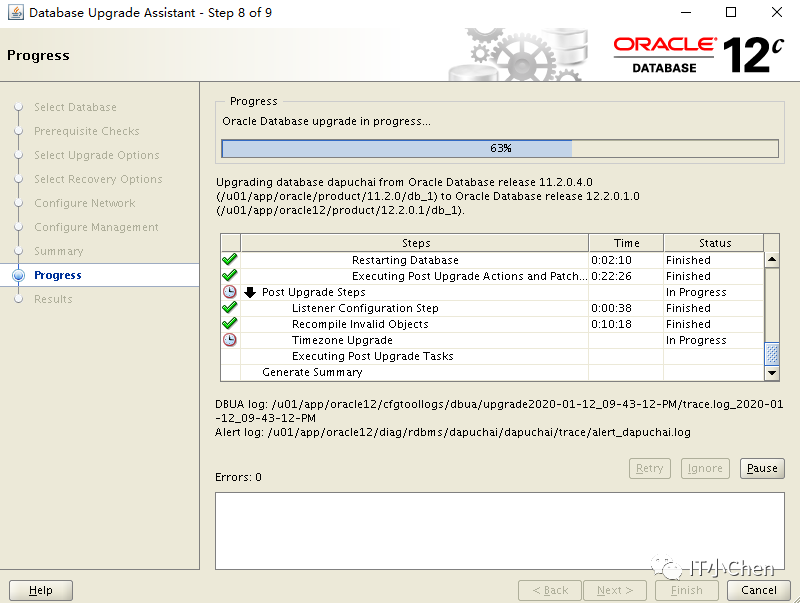The width and height of the screenshot is (800, 603).
Task: Click the Alert log path text
Action: click(x=453, y=433)
